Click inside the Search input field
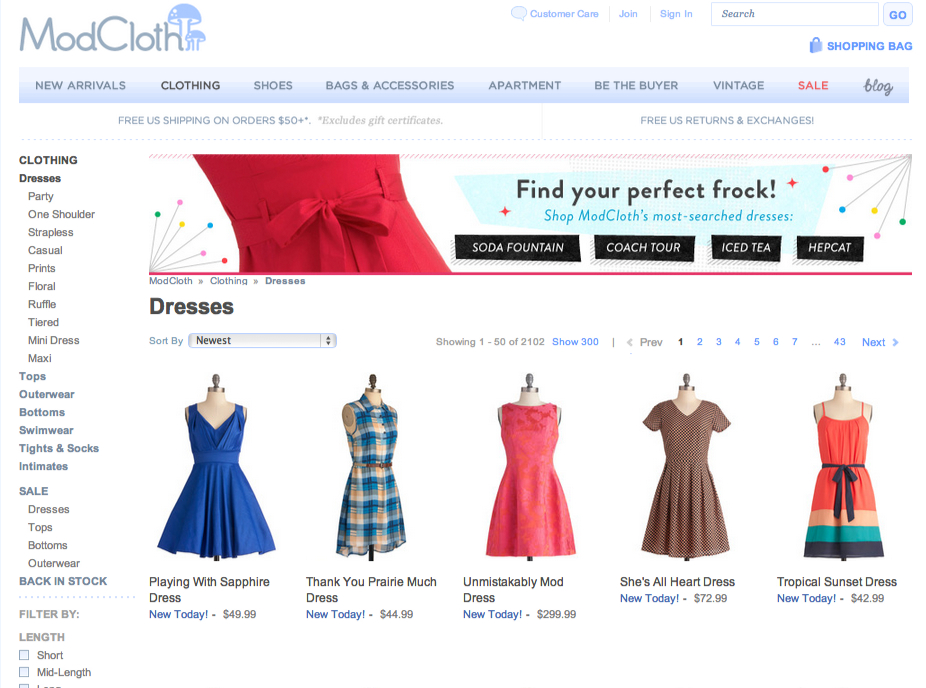 click(x=793, y=14)
